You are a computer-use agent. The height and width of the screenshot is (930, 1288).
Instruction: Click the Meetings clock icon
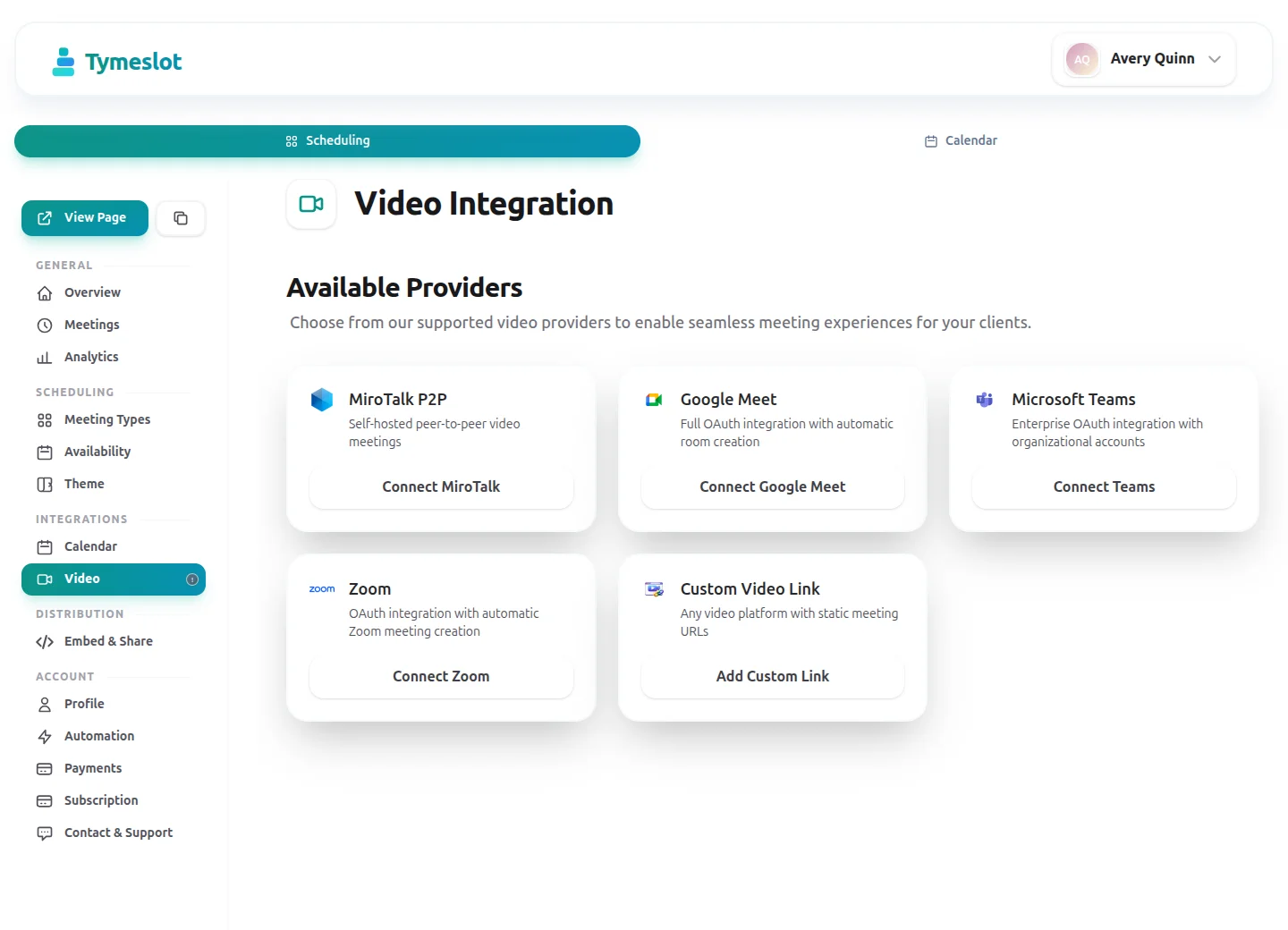(45, 325)
